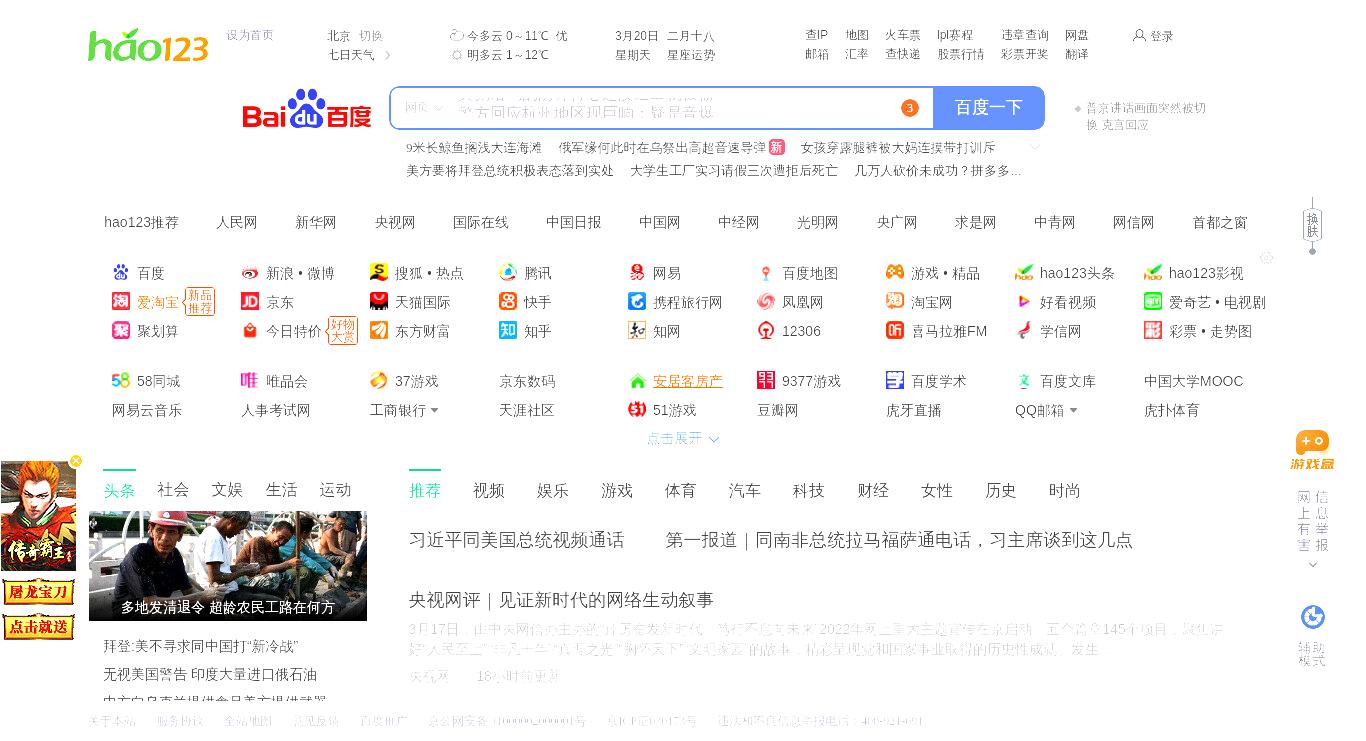The image size is (1366, 741).
Task: Click the 京东 JD icon
Action: [250, 302]
